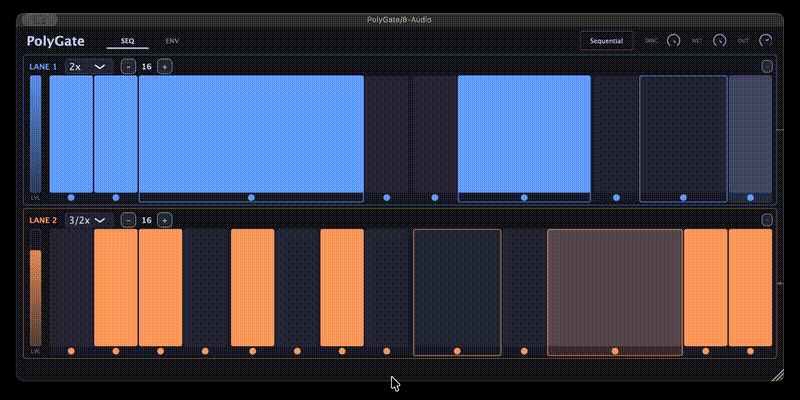Click the blue dot under Lane 1's last step

[x=750, y=197]
